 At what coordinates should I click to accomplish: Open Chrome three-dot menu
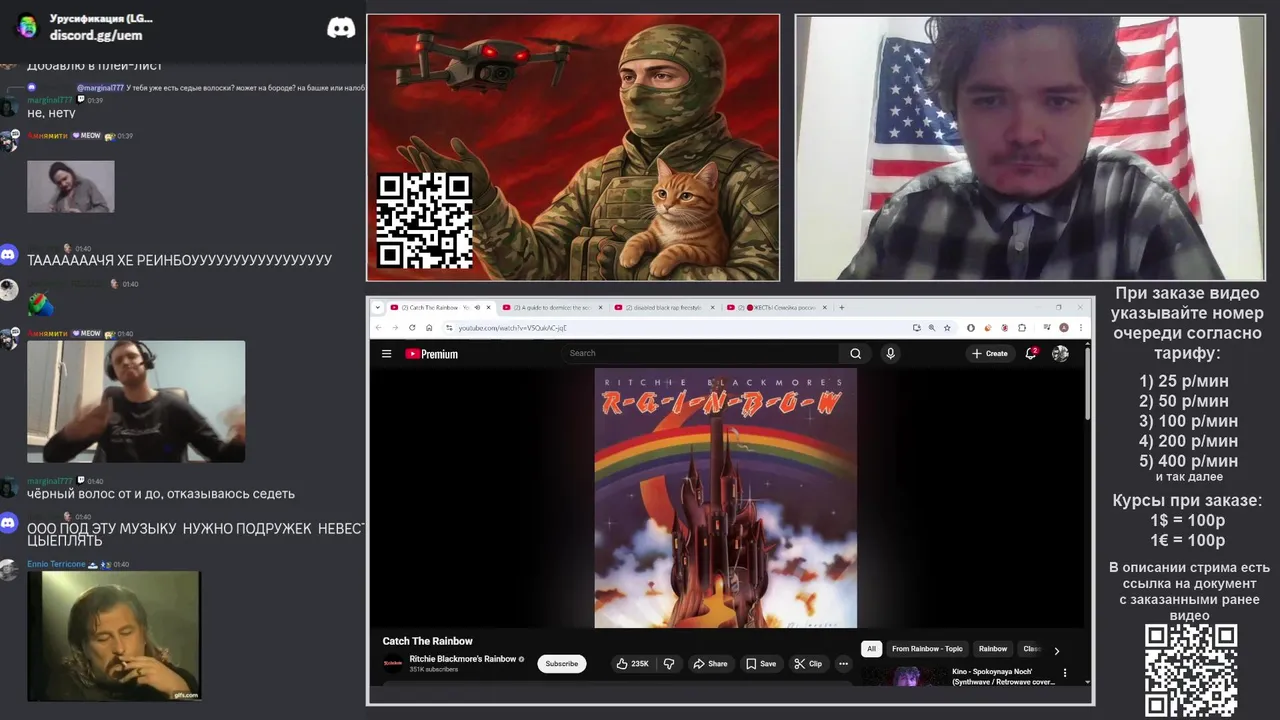(1081, 327)
